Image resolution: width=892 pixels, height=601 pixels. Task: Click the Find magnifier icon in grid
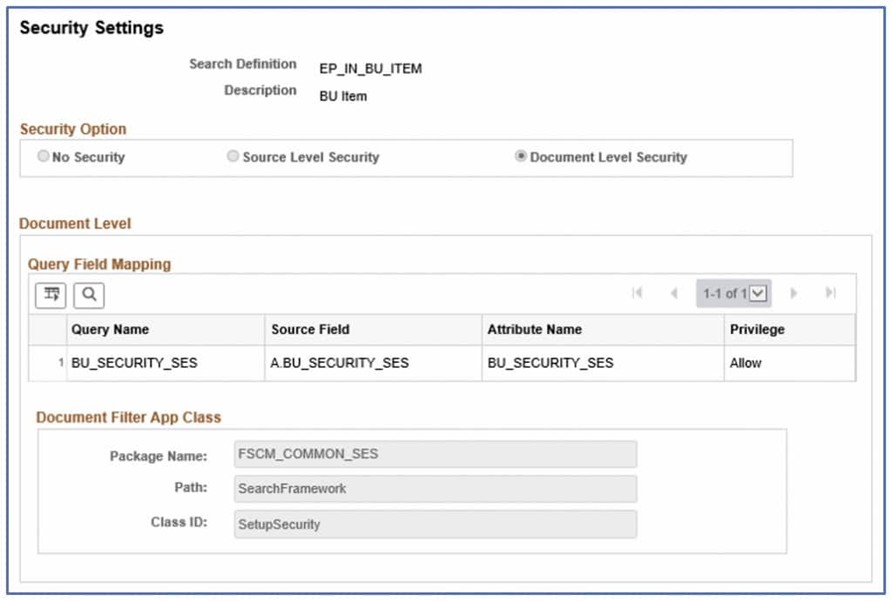(88, 294)
